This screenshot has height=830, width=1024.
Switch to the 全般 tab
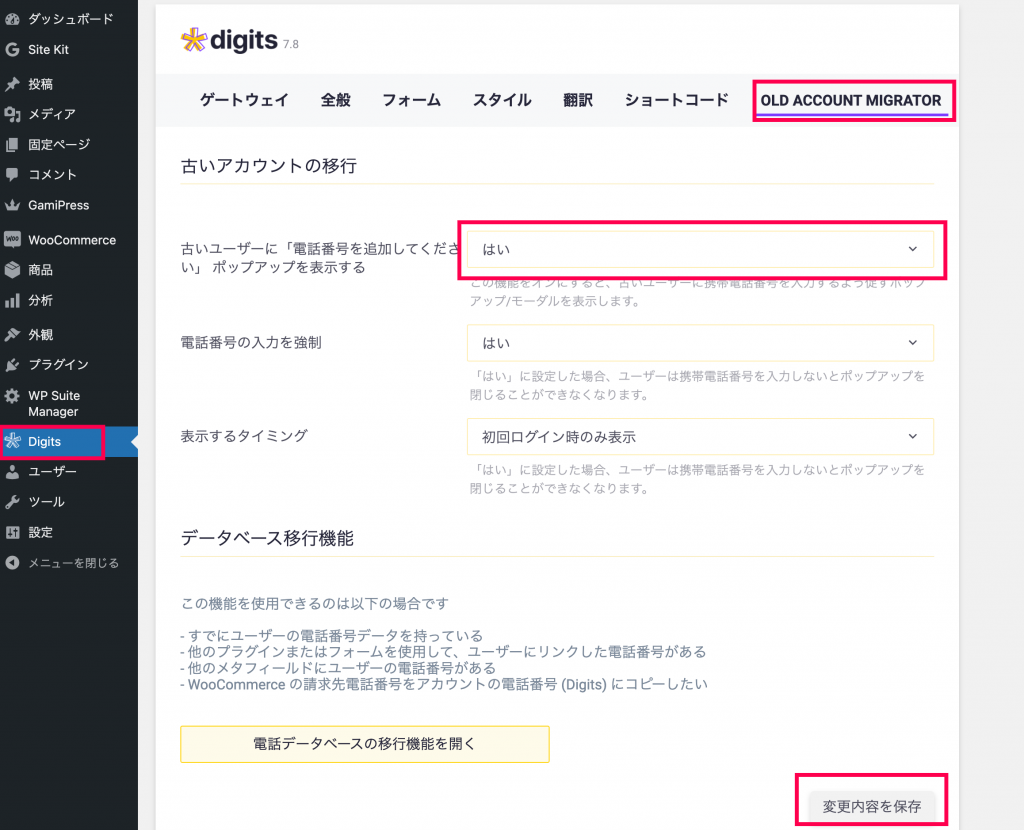tap(336, 100)
